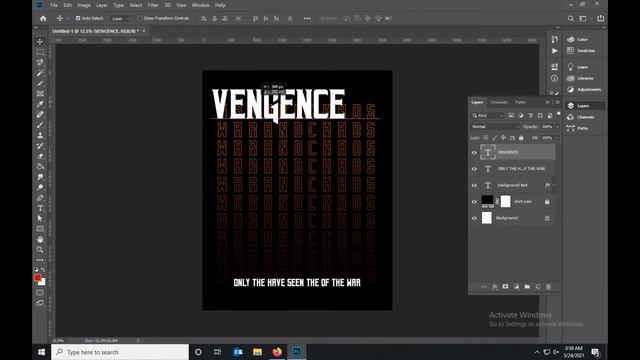Select the Path Selection arrow tool
This screenshot has width=640, height=360.
[x=40, y=218]
